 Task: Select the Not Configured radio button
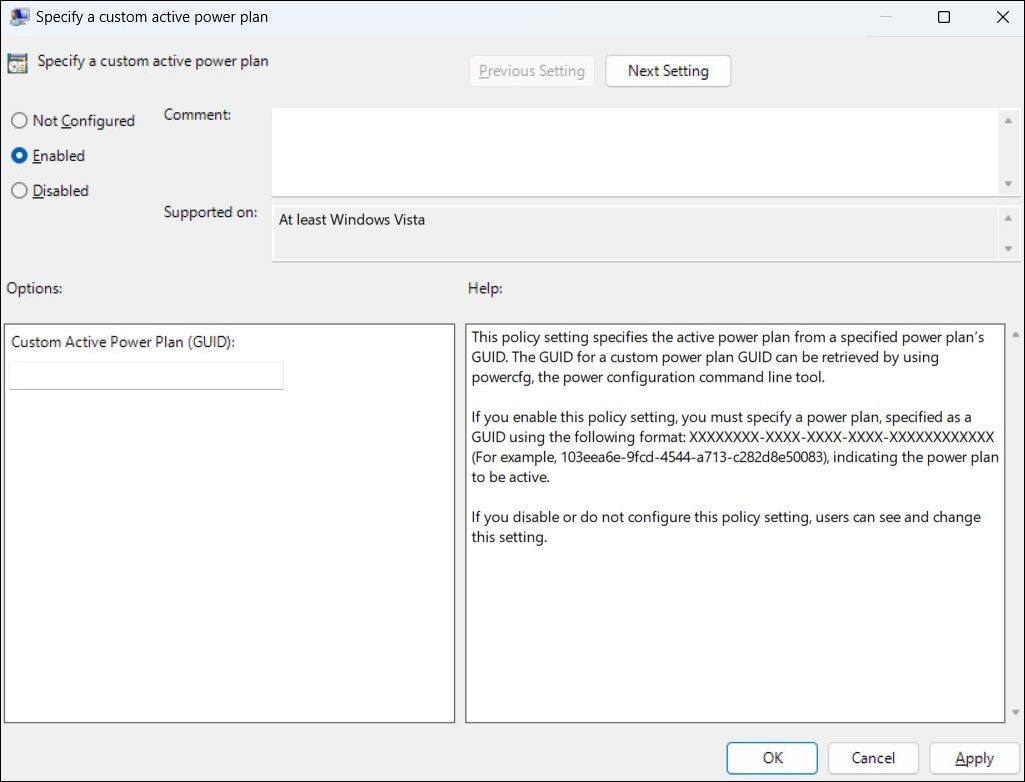coord(19,120)
